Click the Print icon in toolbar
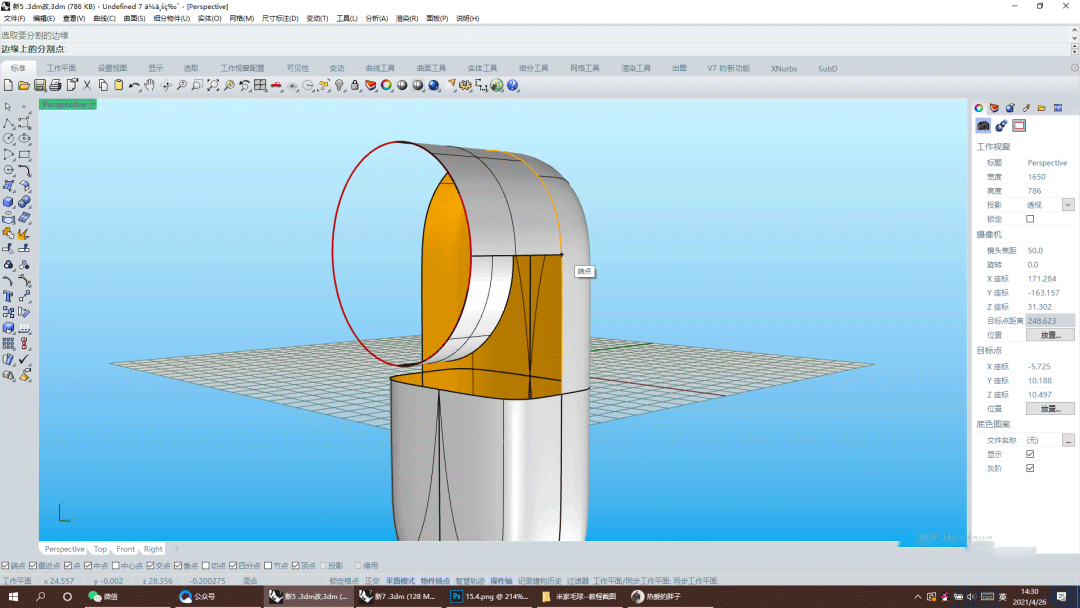Image resolution: width=1080 pixels, height=608 pixels. pos(56,86)
